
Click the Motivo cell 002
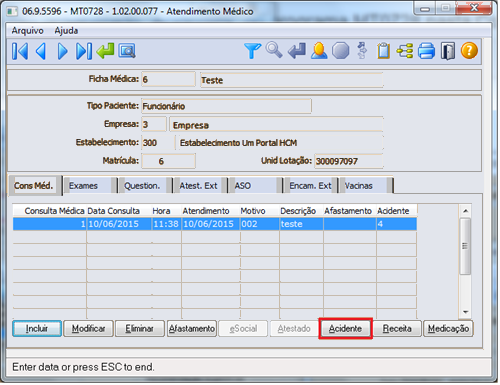coord(260,224)
